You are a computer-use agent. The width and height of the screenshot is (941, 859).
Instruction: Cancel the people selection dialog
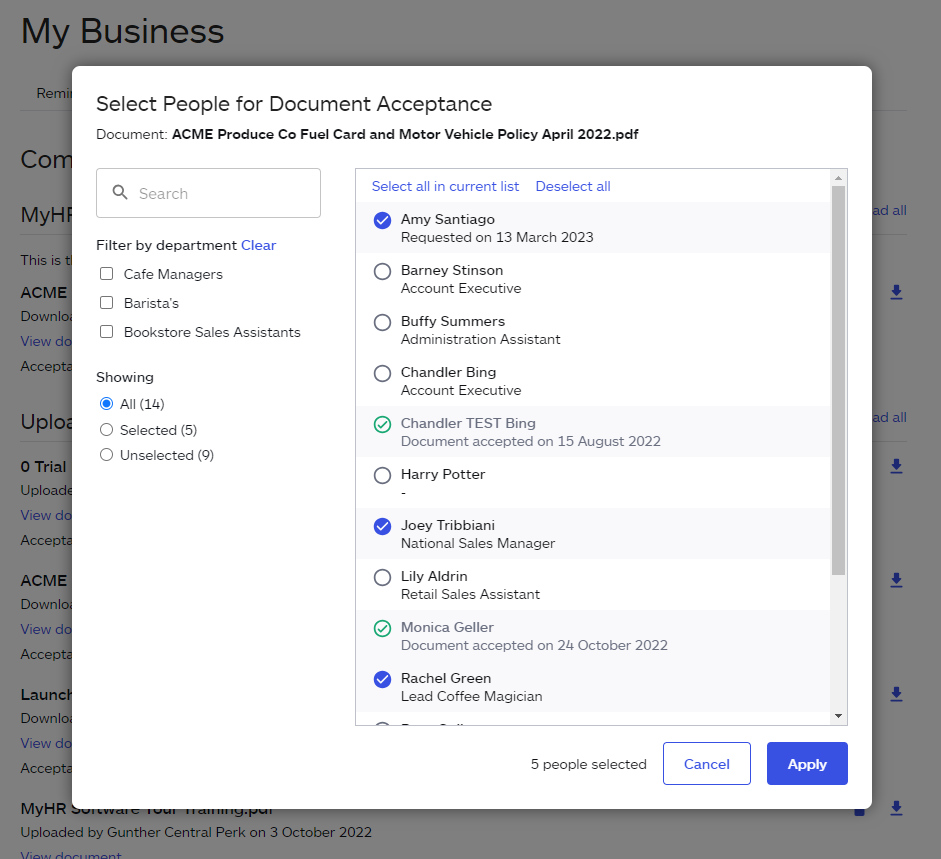click(x=706, y=763)
